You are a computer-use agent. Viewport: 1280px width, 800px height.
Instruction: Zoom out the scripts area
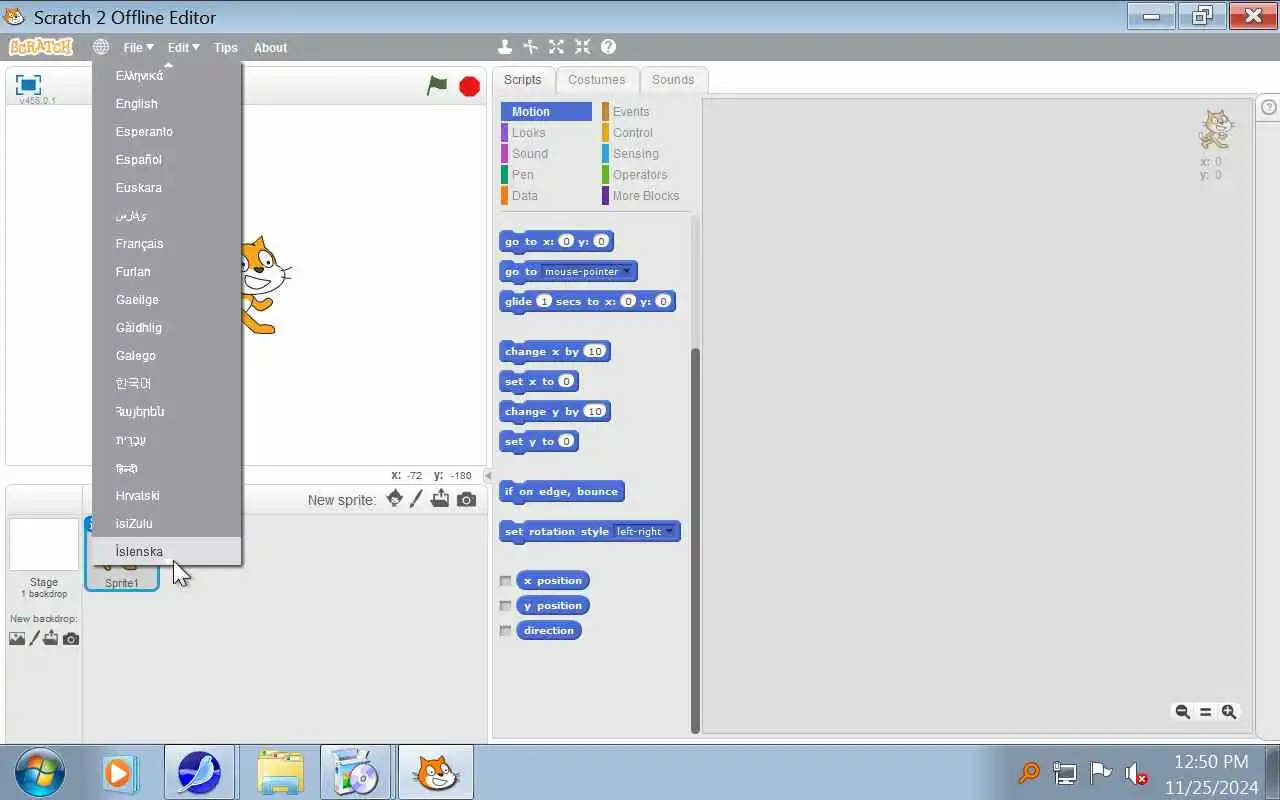(x=1182, y=712)
